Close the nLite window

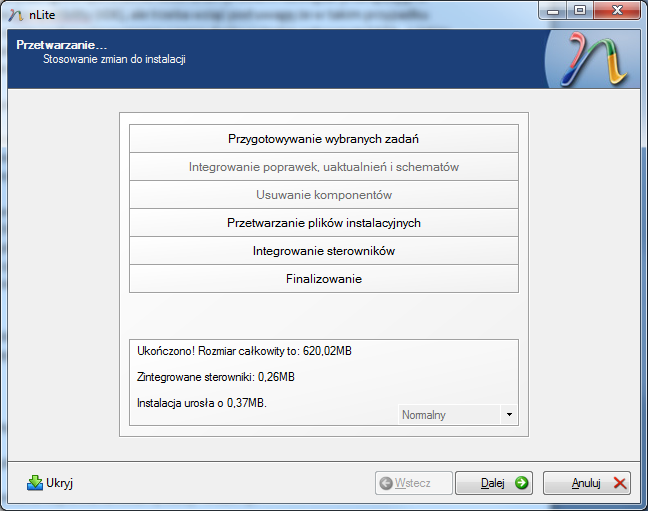[617, 11]
